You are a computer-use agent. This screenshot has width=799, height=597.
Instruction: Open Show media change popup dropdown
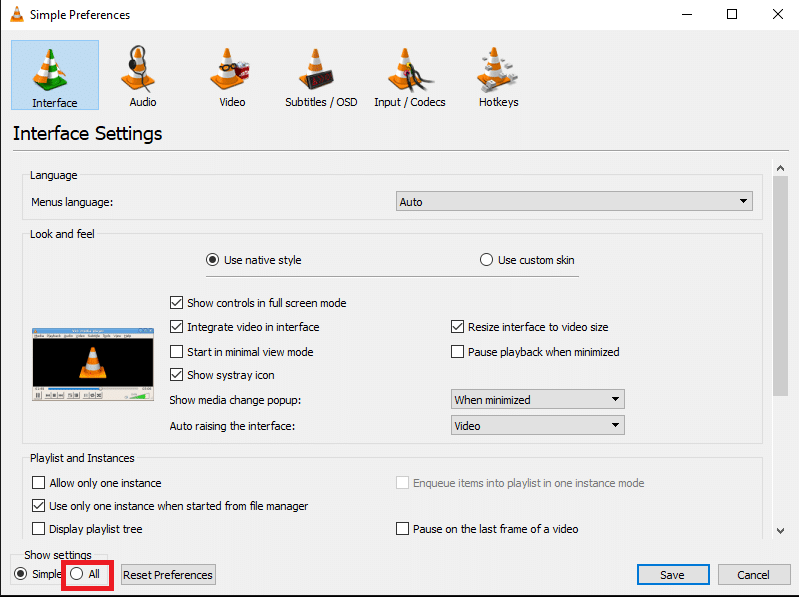click(538, 399)
